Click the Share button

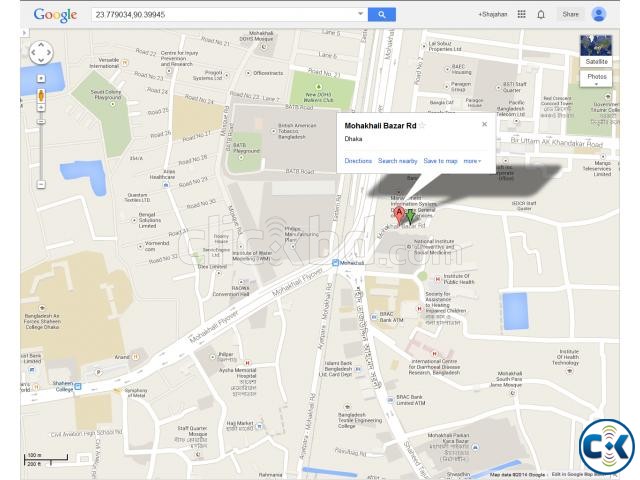(x=571, y=14)
